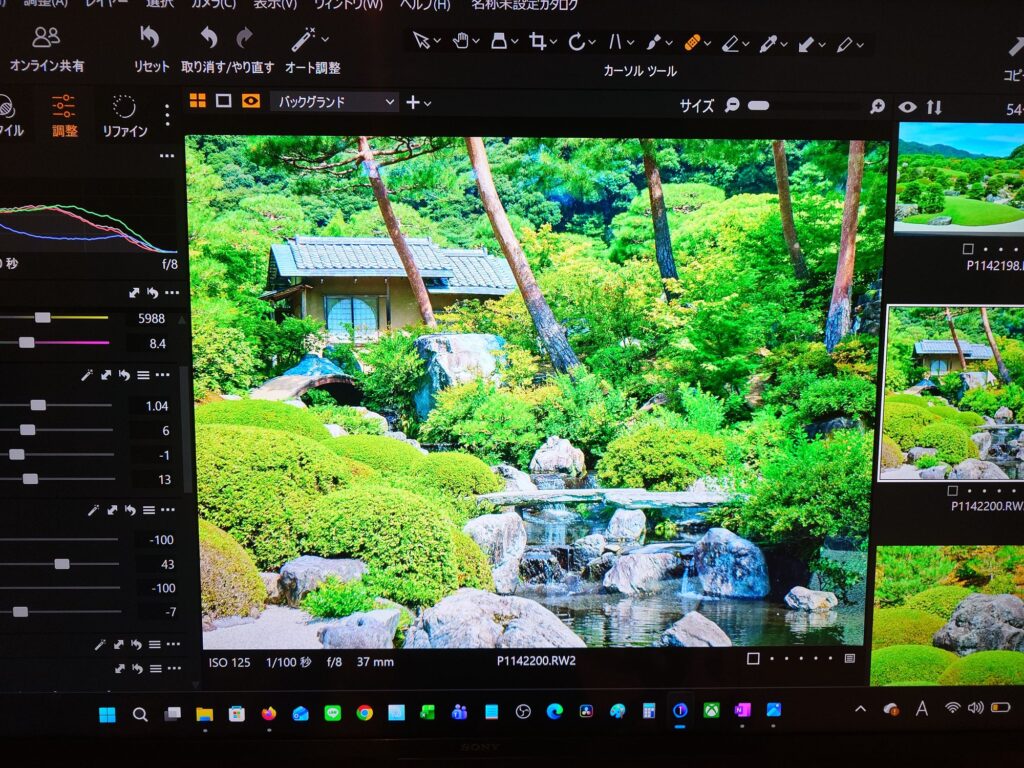Expand the Draw Mask brush tool chevron
Screen dimensions: 1024x768
tap(669, 43)
